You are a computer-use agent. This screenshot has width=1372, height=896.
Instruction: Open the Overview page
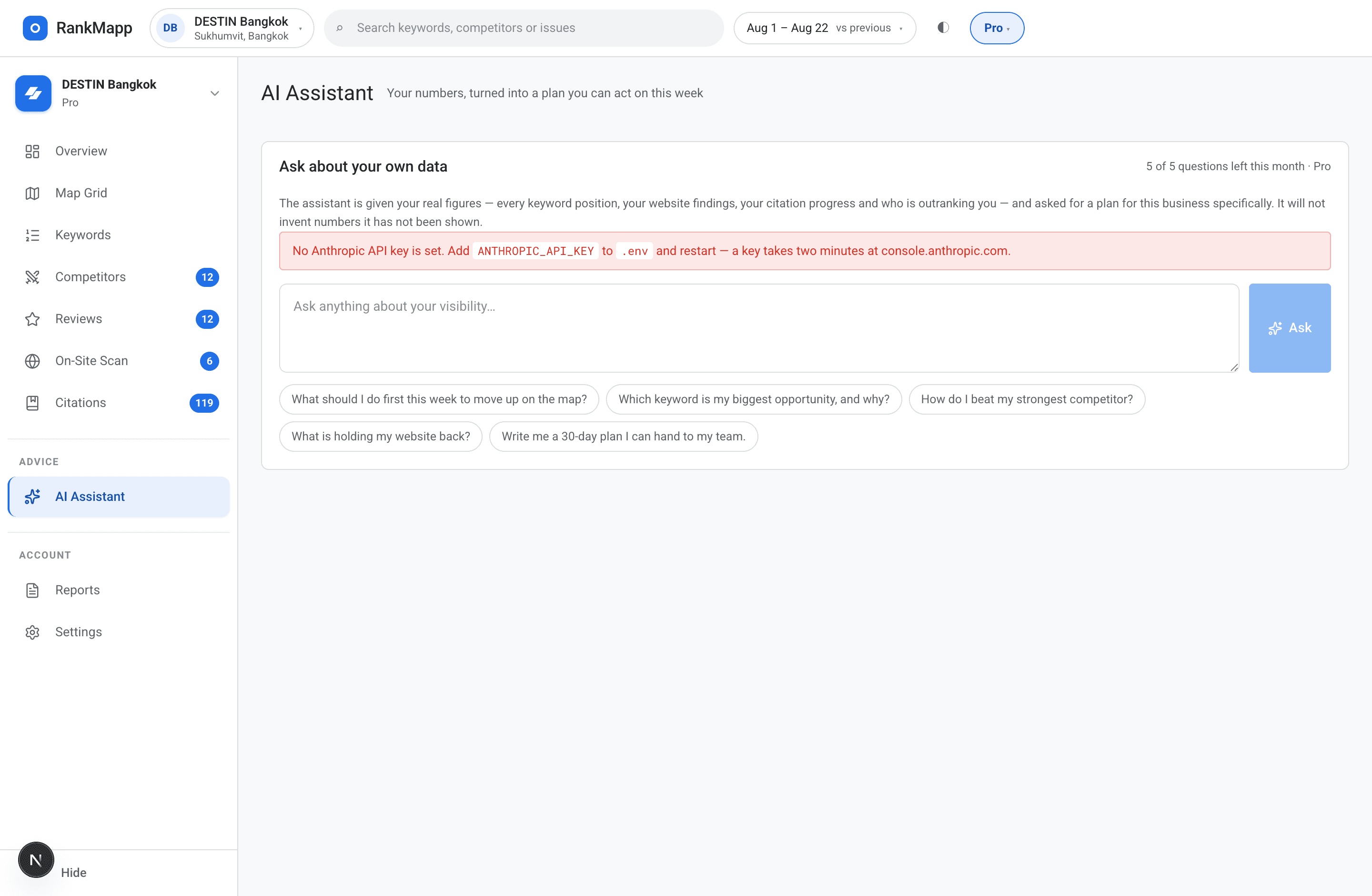(119, 151)
